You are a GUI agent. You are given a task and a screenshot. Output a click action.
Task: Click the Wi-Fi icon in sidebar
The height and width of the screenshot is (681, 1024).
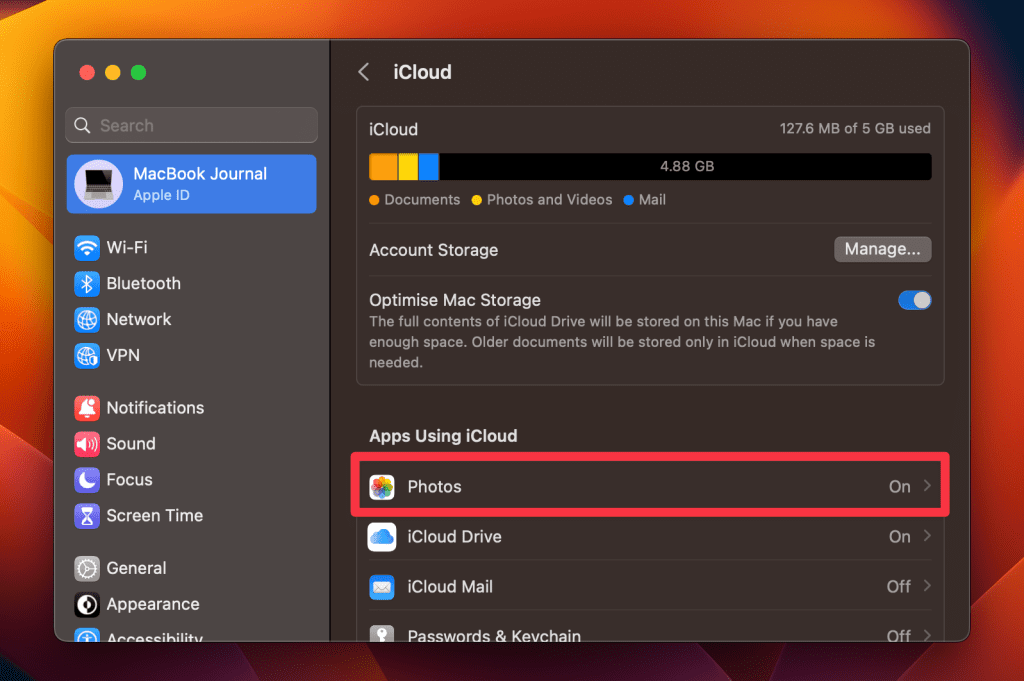88,248
